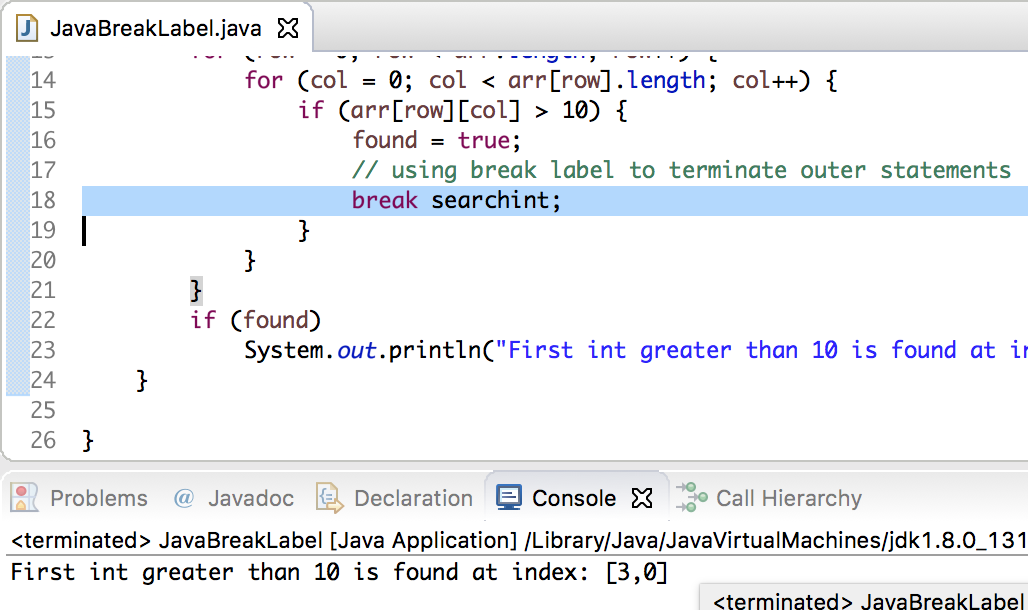Click line number 20 in the gutter
Viewport: 1028px width, 610px height.
(x=43, y=260)
